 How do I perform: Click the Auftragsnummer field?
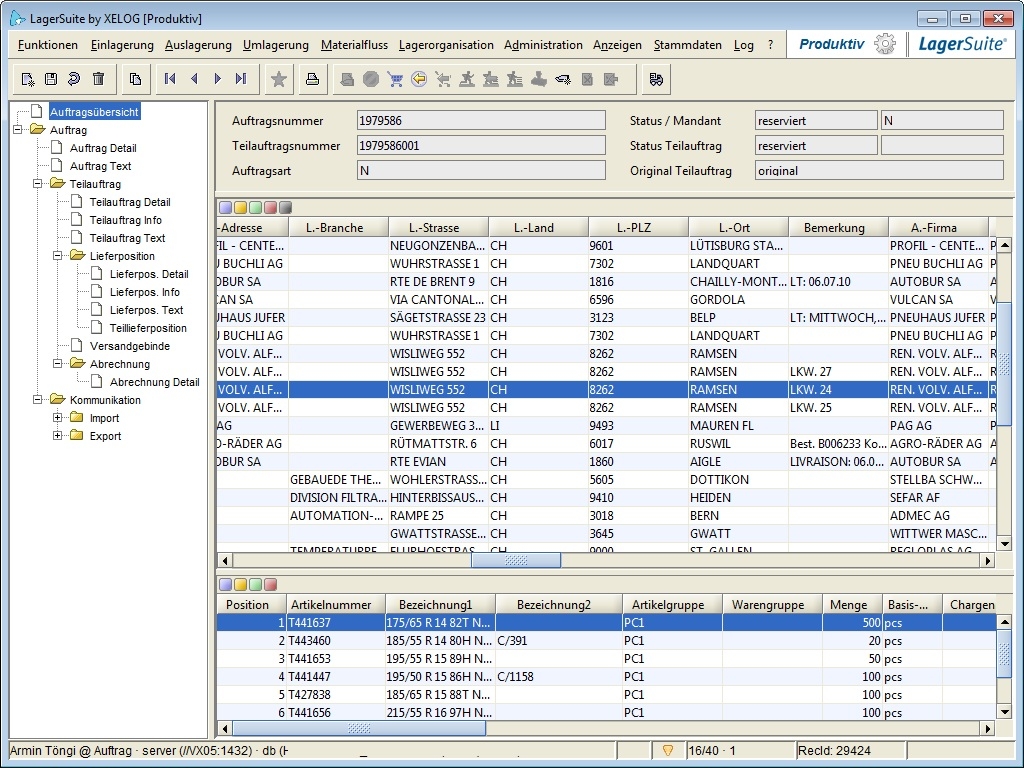coord(481,121)
